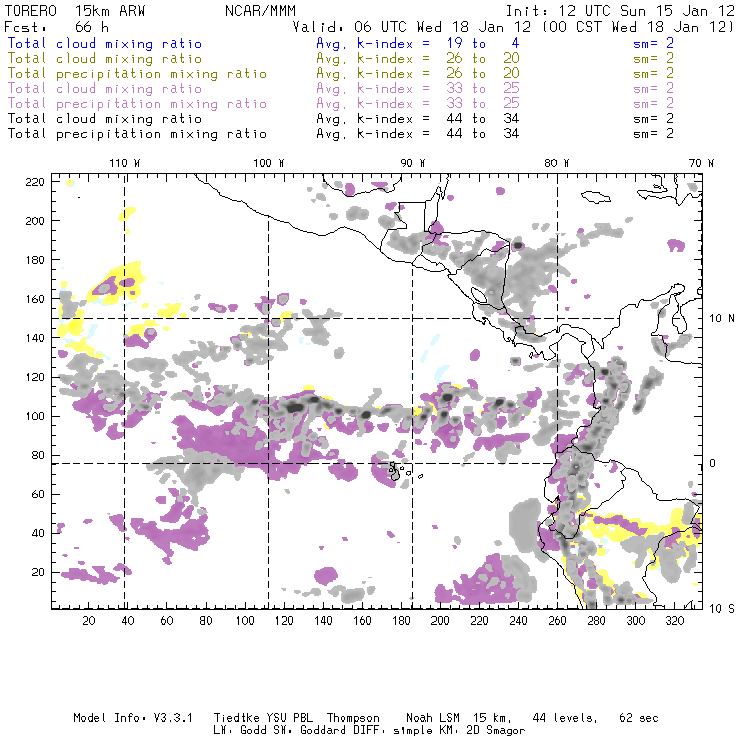Click the x-axis tick label '40'
The width and height of the screenshot is (740, 740).
point(128,621)
